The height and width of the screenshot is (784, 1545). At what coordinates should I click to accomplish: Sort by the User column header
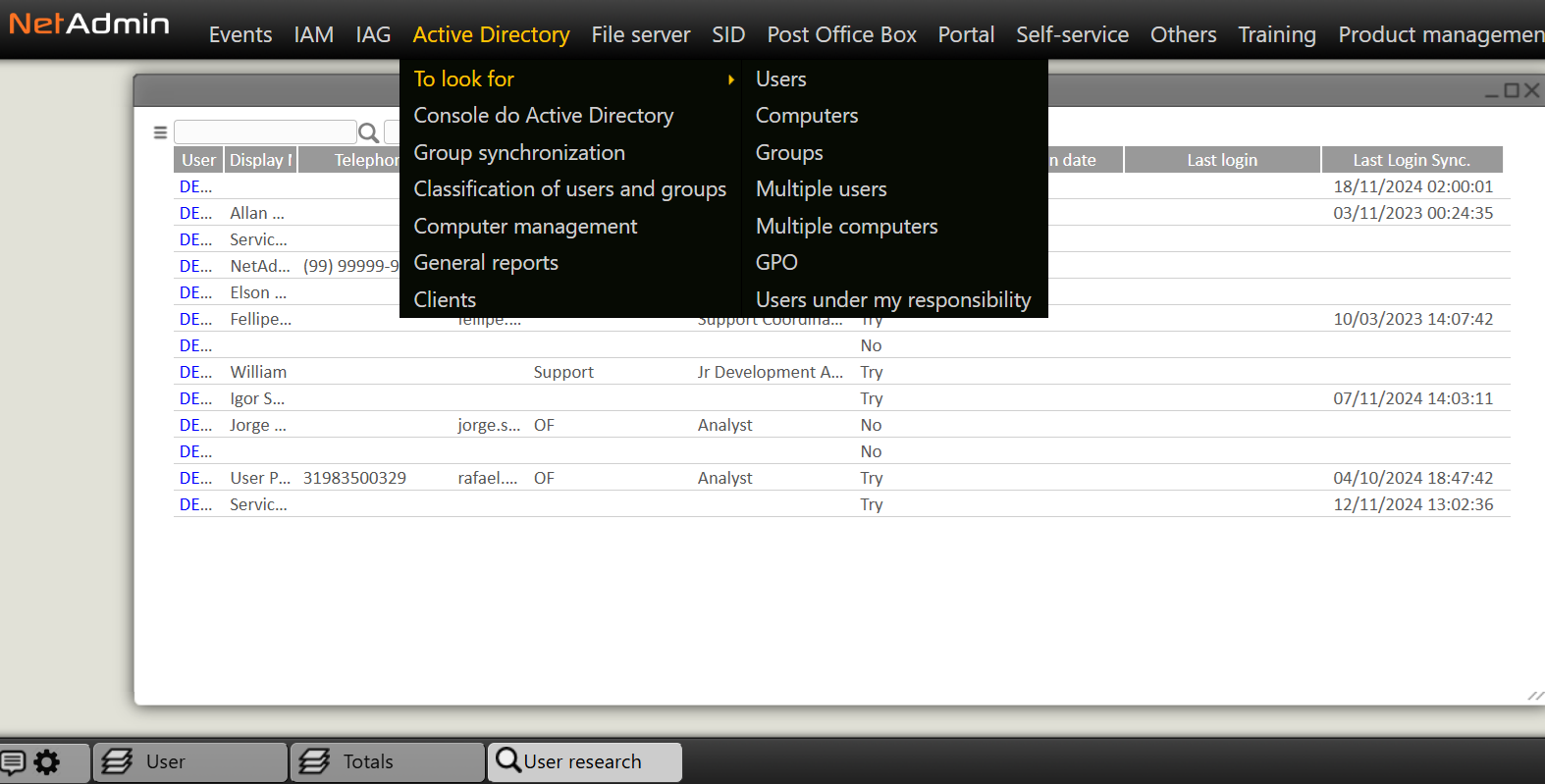198,160
